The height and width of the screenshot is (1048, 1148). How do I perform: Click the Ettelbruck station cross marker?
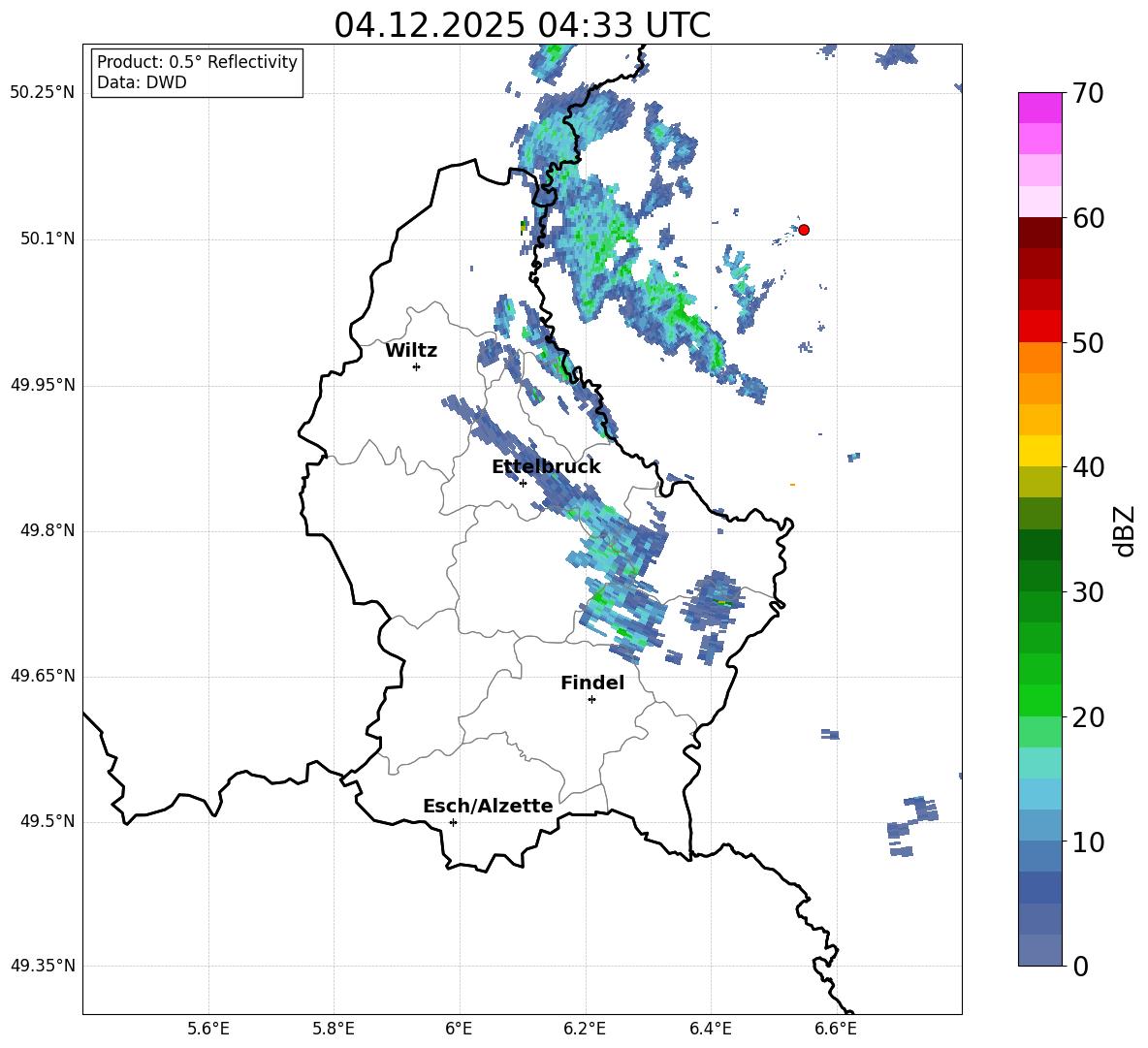click(x=523, y=483)
